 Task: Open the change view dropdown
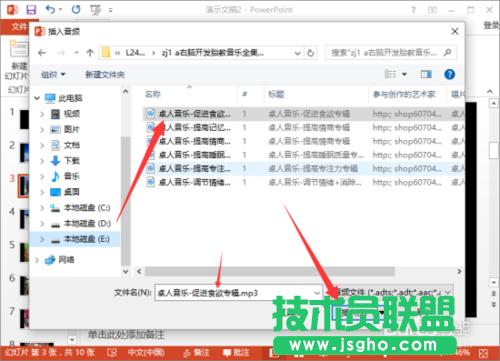(404, 74)
